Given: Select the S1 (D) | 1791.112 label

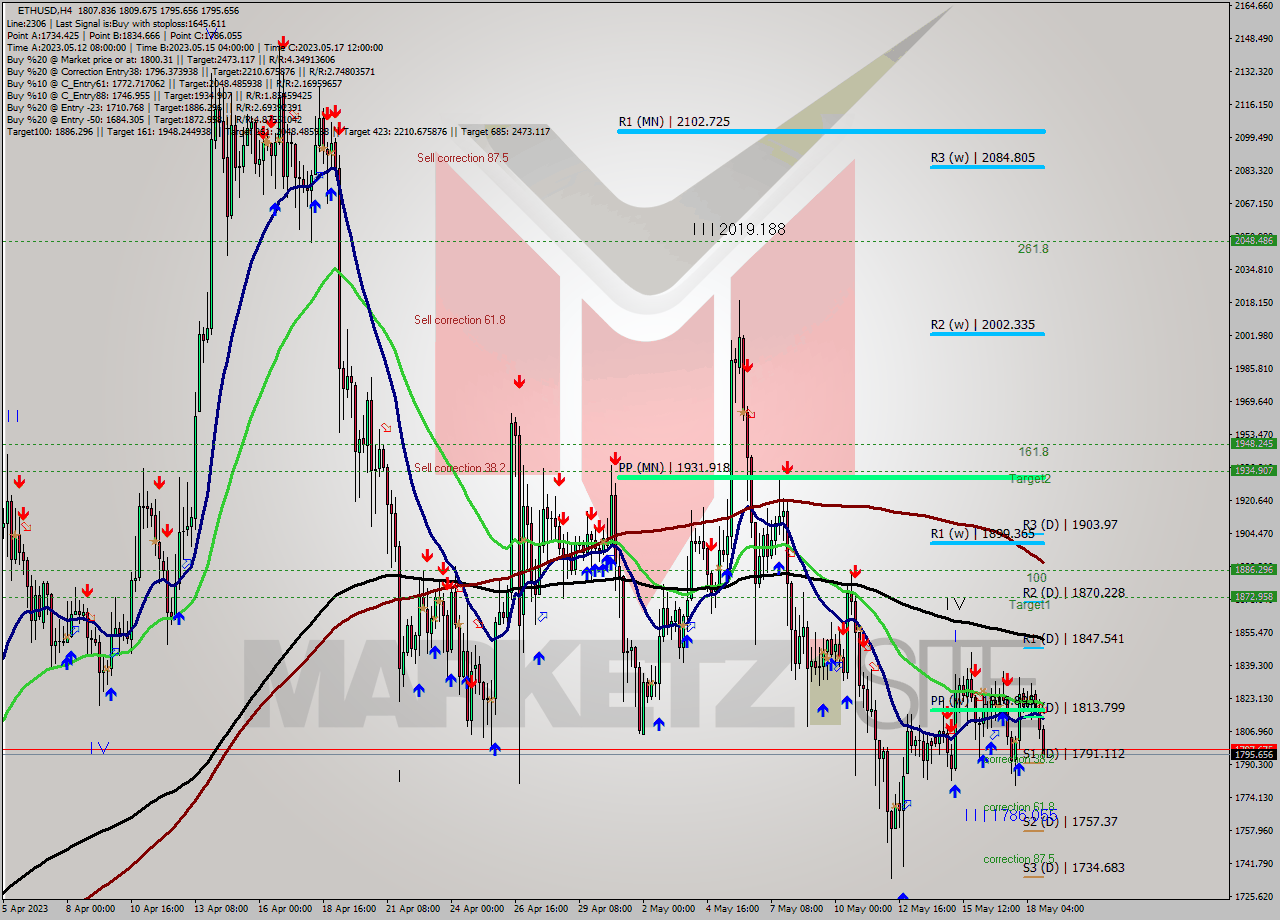Looking at the screenshot, I should pos(1074,754).
